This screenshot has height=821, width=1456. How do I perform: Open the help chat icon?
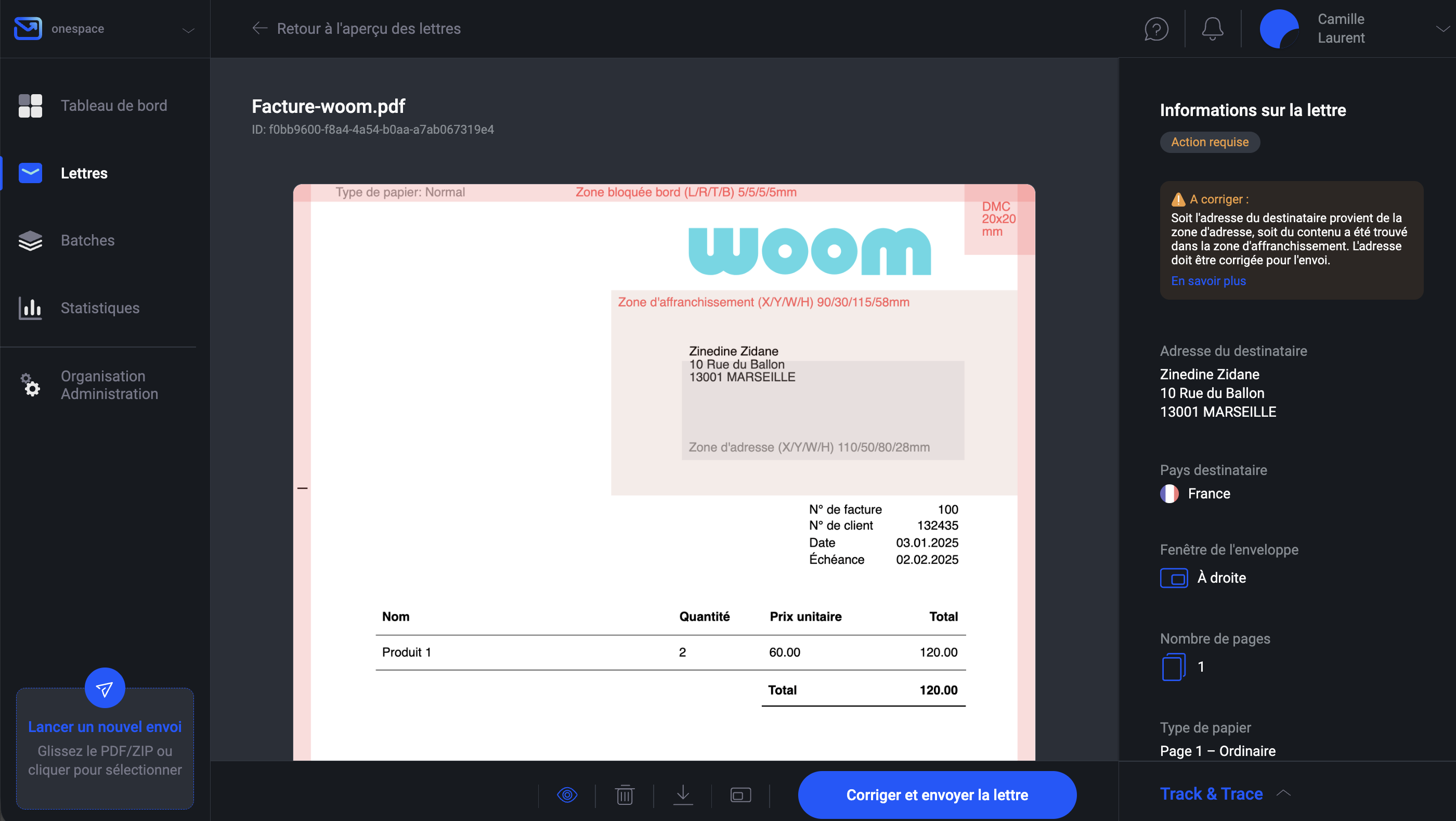pos(1155,28)
